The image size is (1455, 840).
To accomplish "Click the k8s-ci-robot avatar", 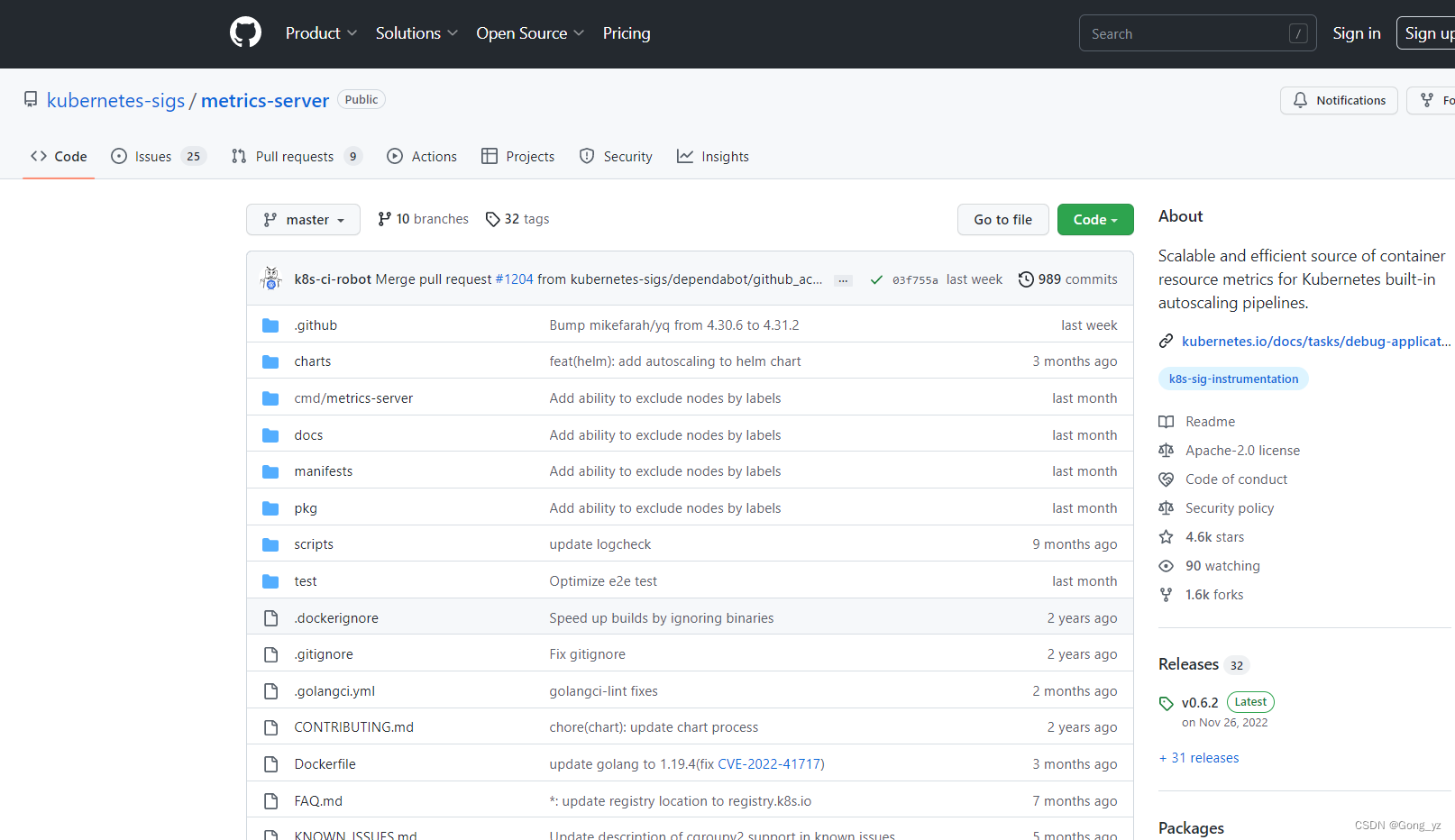I will (x=271, y=278).
